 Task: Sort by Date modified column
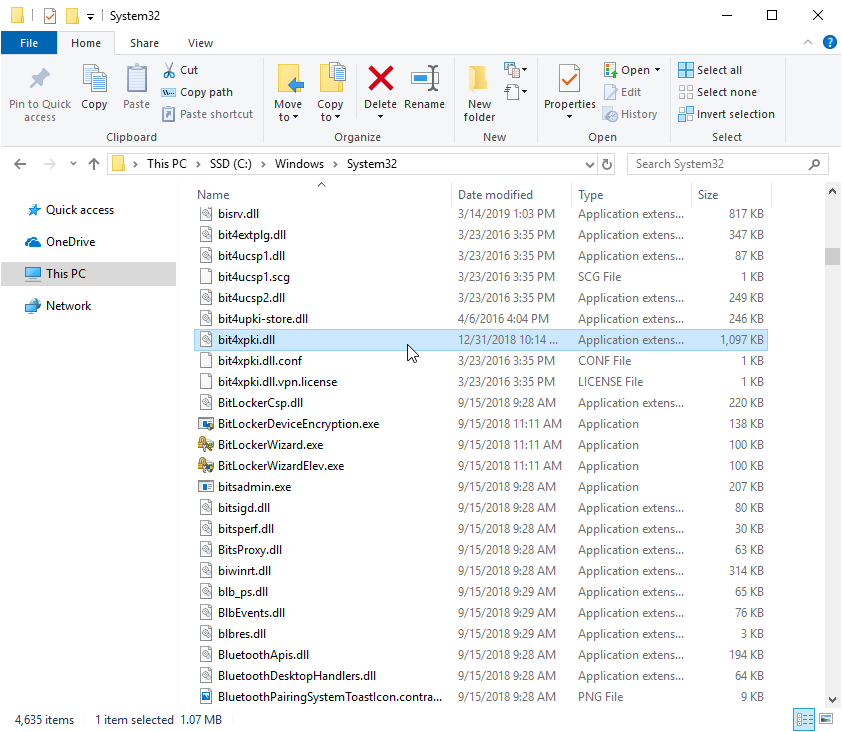pos(495,195)
